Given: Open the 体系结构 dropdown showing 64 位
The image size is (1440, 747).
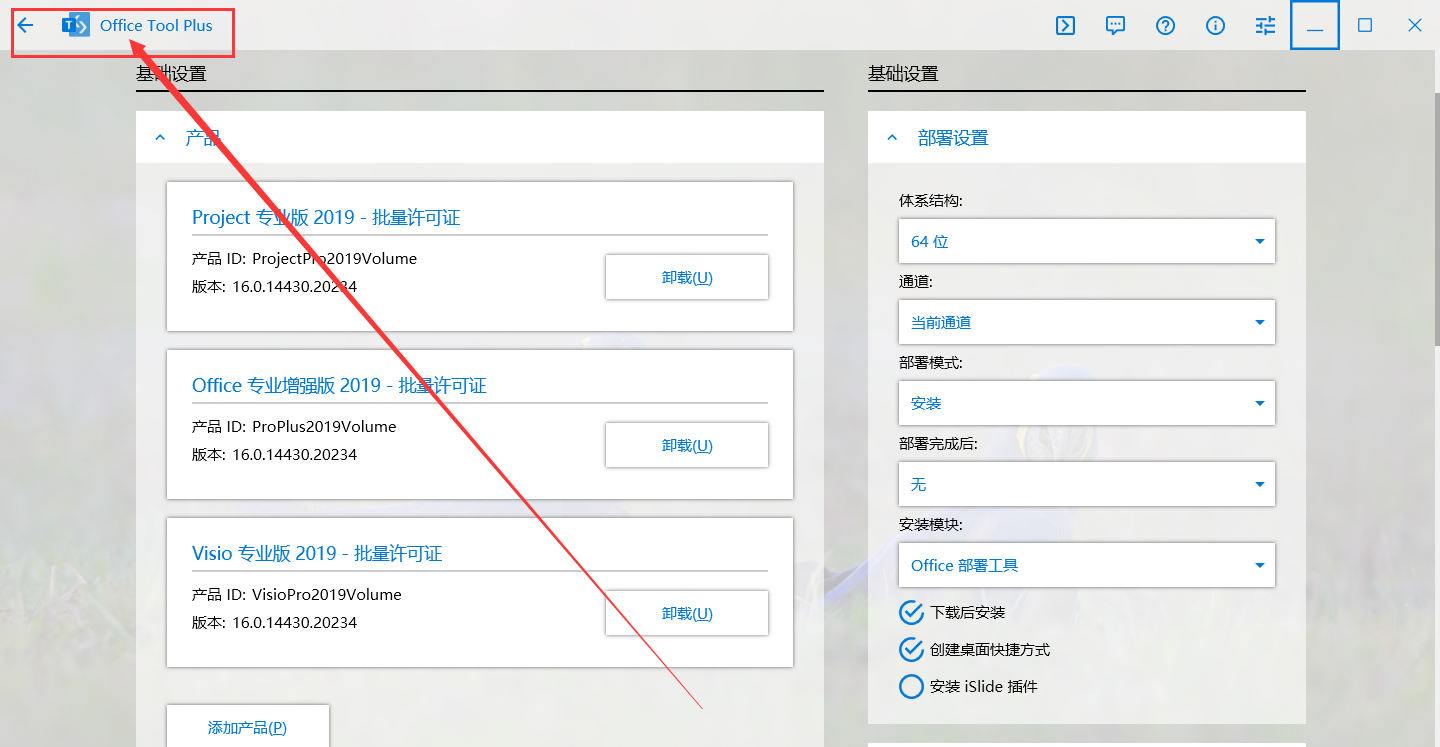Looking at the screenshot, I should pyautogui.click(x=1087, y=241).
